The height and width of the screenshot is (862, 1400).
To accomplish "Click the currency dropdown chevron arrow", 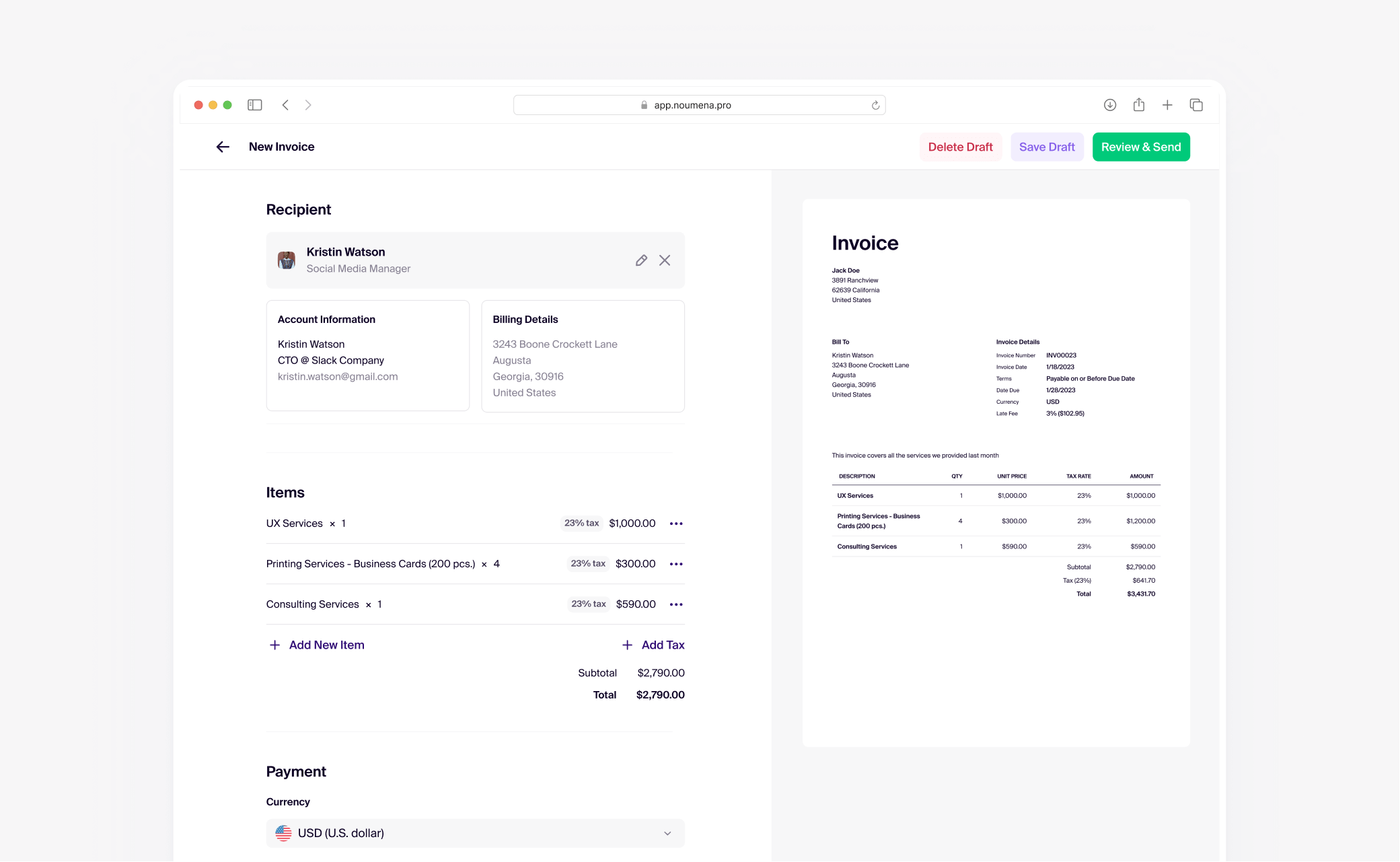I will [x=667, y=833].
